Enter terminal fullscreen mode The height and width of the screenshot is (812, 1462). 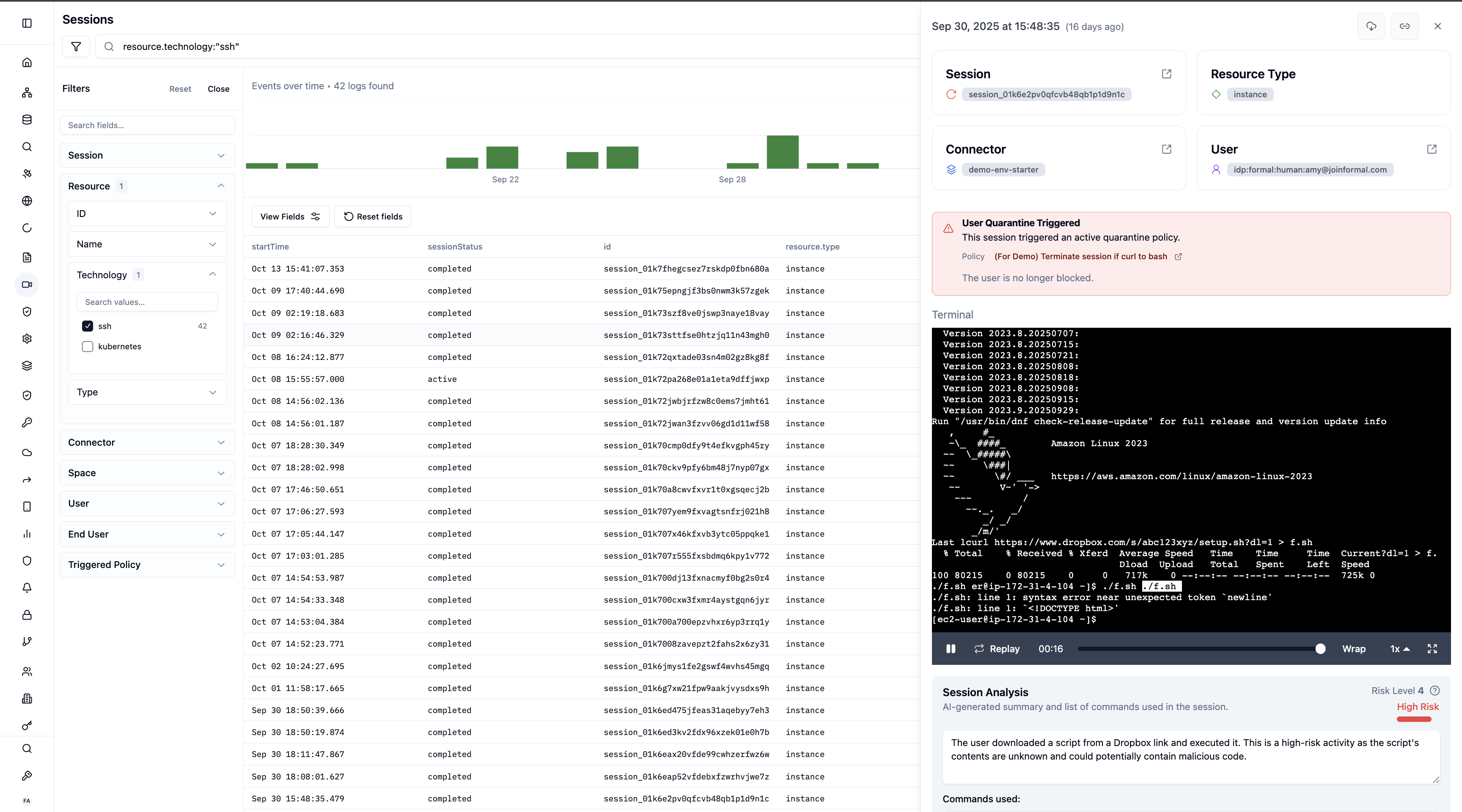[x=1432, y=649]
